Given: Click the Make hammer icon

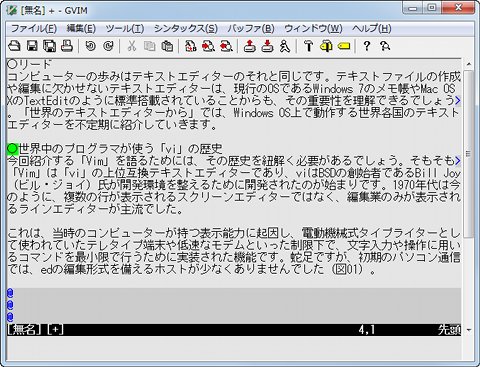Looking at the screenshot, I should click(308, 46).
